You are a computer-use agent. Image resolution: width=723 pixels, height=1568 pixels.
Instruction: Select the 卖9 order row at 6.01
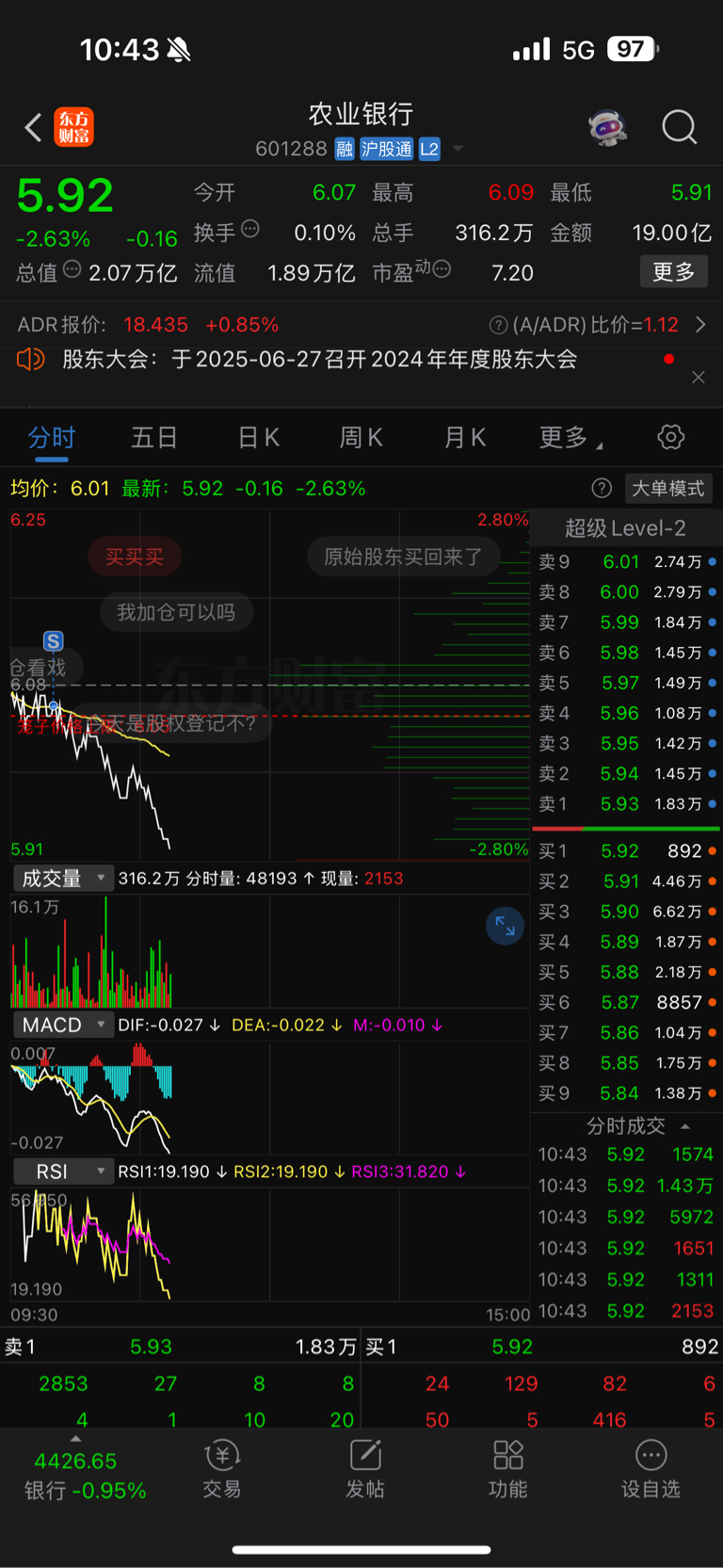click(x=627, y=562)
